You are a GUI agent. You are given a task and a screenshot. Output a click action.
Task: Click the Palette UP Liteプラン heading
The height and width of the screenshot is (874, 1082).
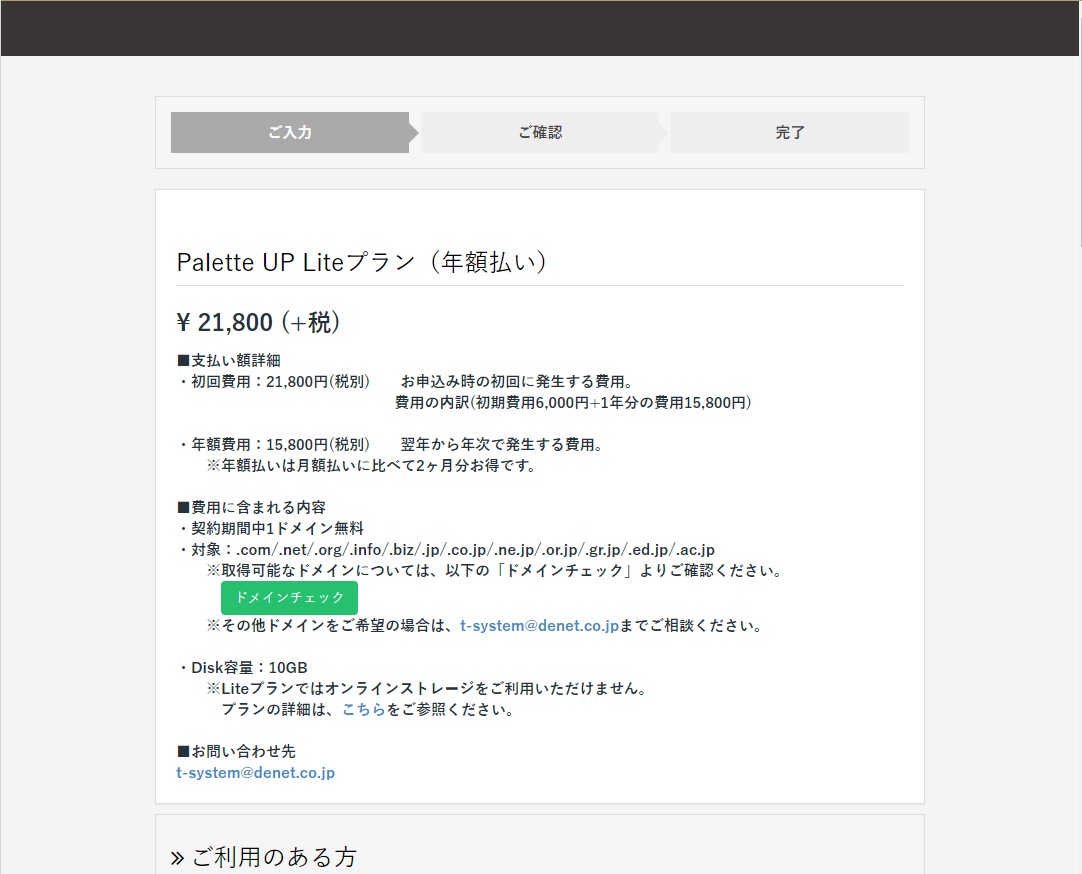[x=362, y=262]
